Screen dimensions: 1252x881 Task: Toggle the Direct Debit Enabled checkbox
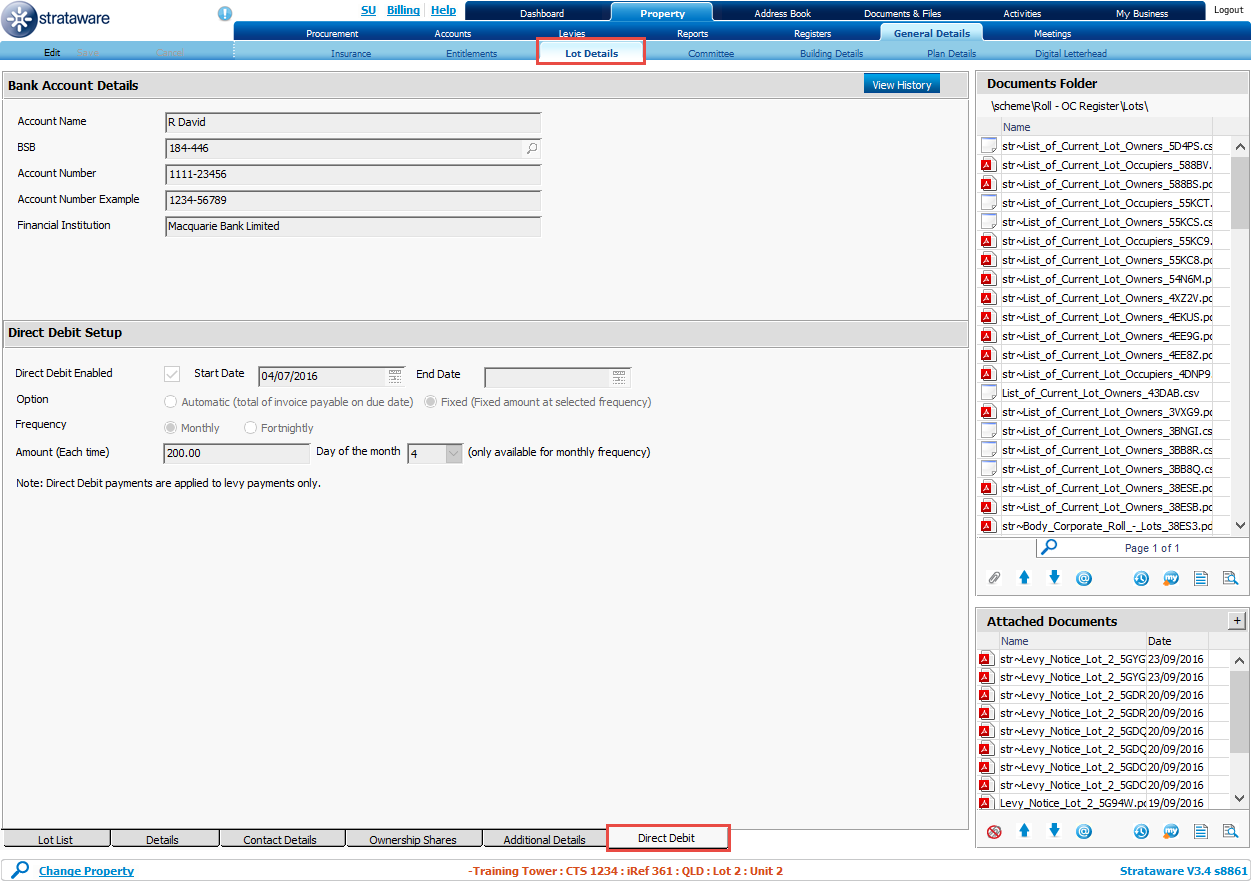coord(172,374)
